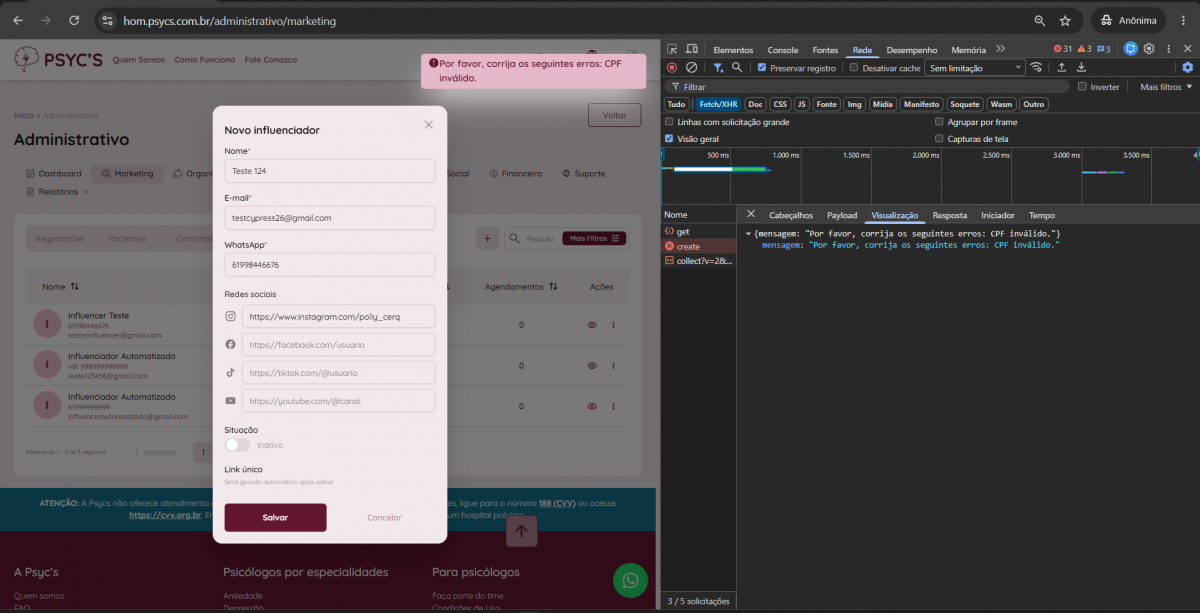Open the Anônima profile button

pyautogui.click(x=1128, y=20)
